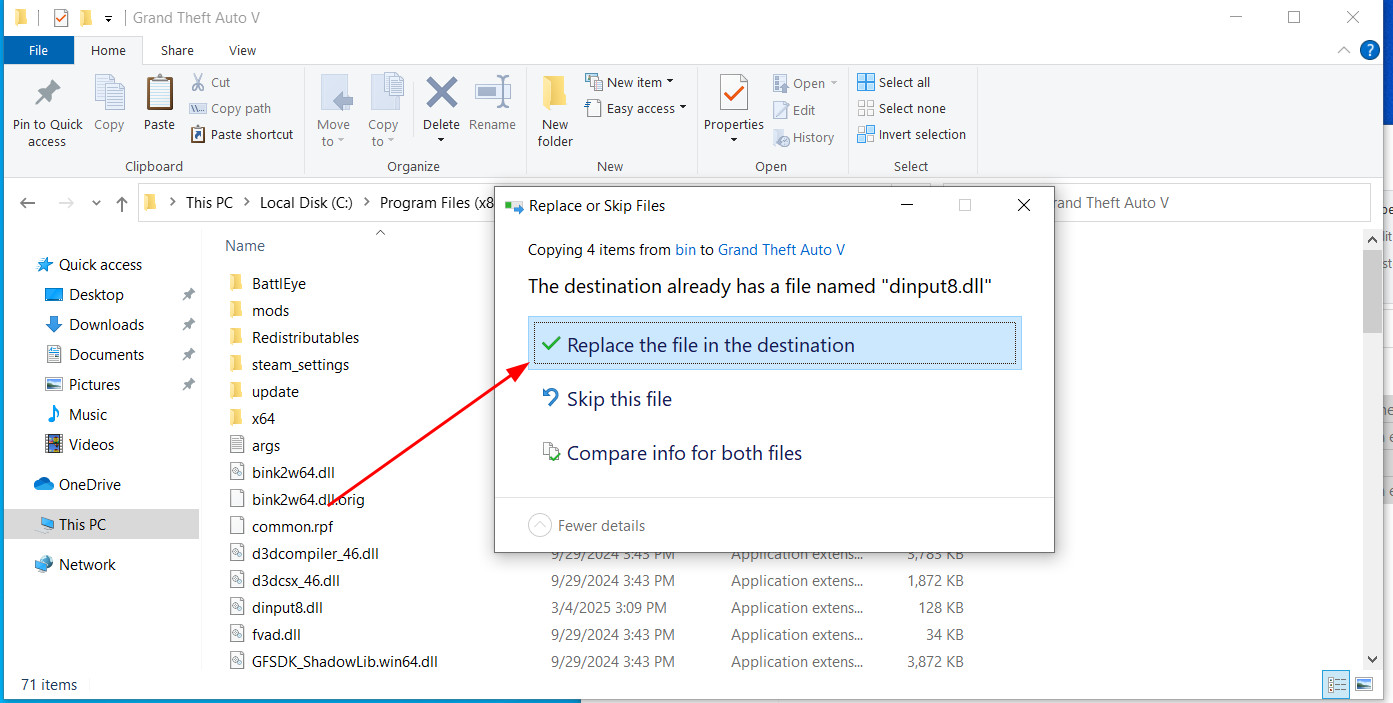Open Videos in navigation pane
The image size is (1393, 703).
pos(91,444)
